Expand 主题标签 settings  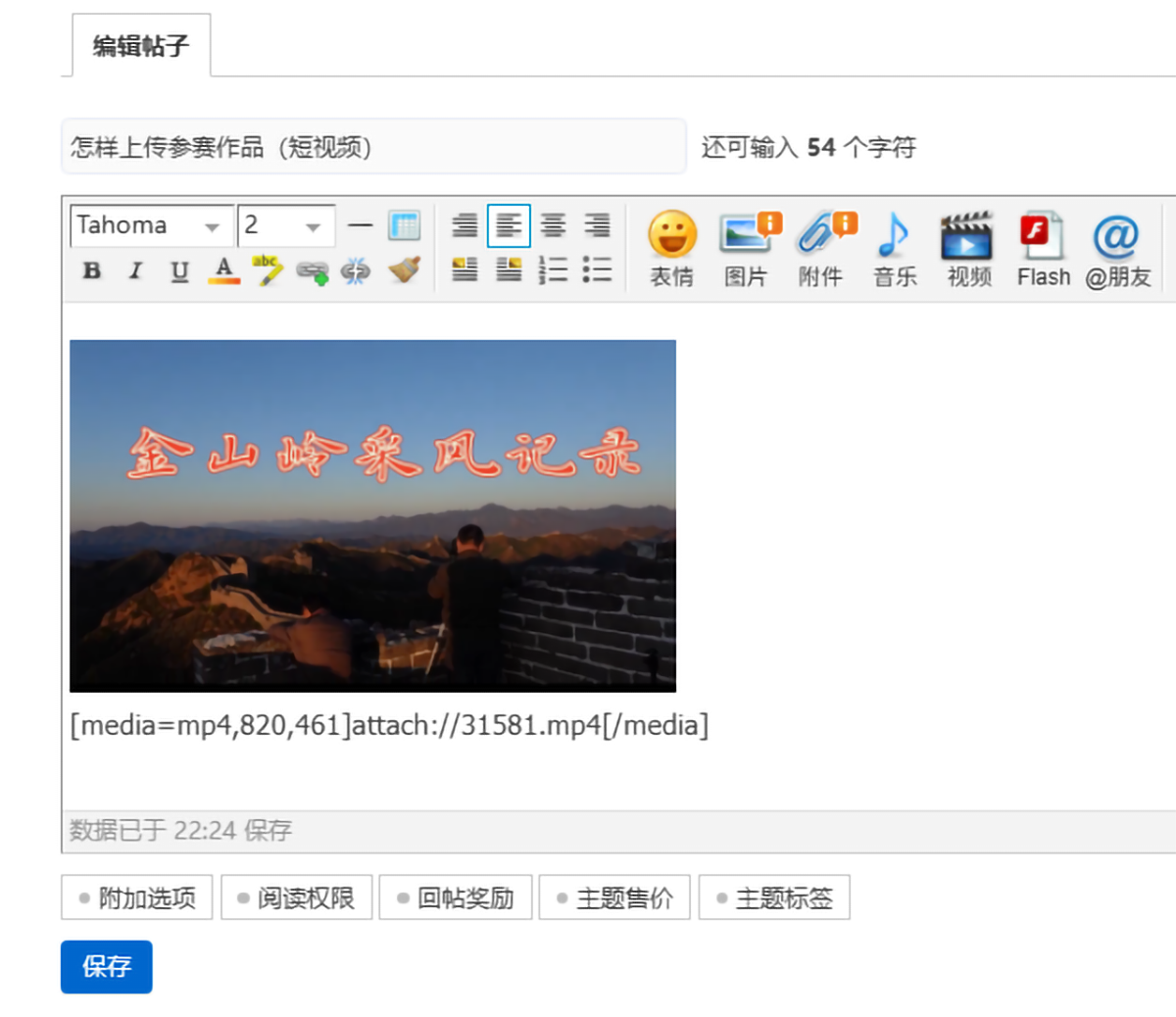click(774, 897)
